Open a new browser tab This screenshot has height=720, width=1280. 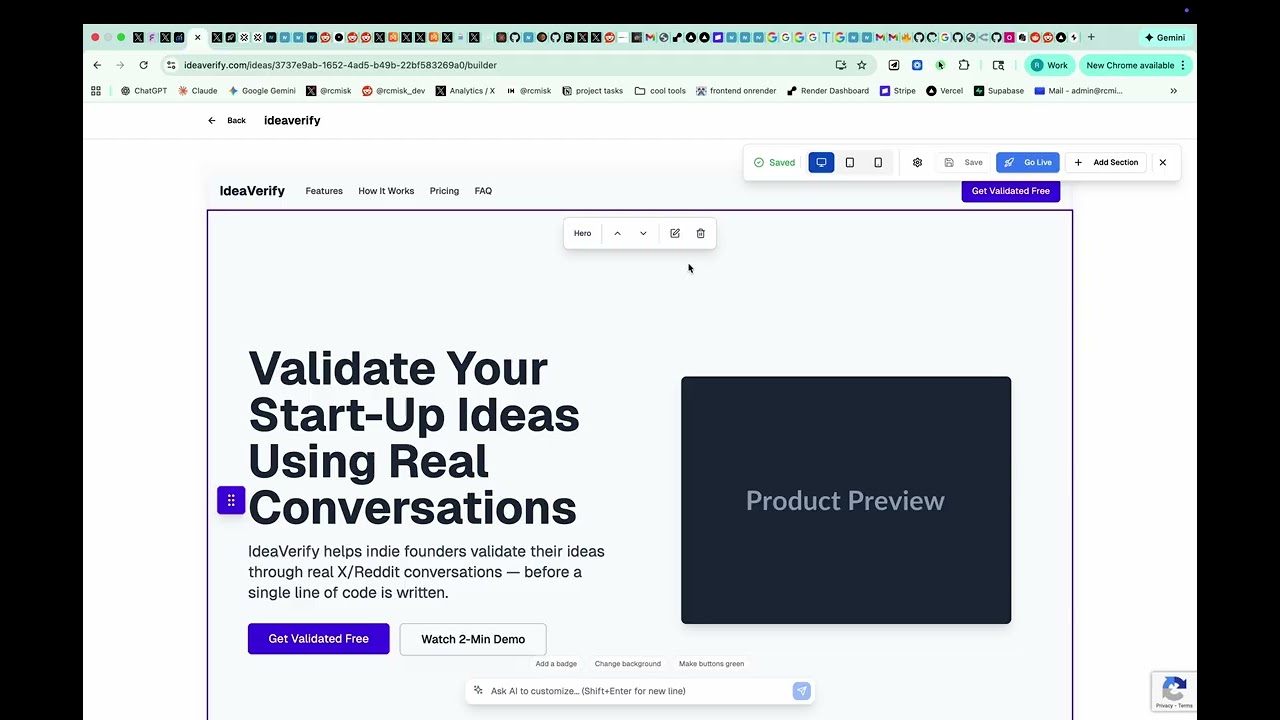click(x=1091, y=37)
